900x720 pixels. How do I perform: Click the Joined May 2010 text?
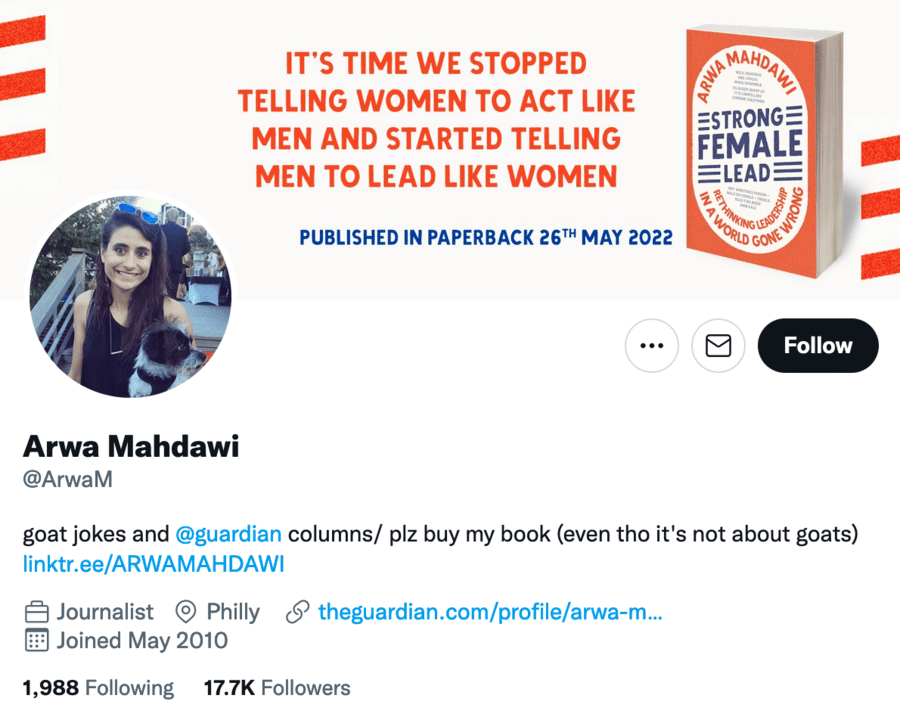tap(142, 641)
